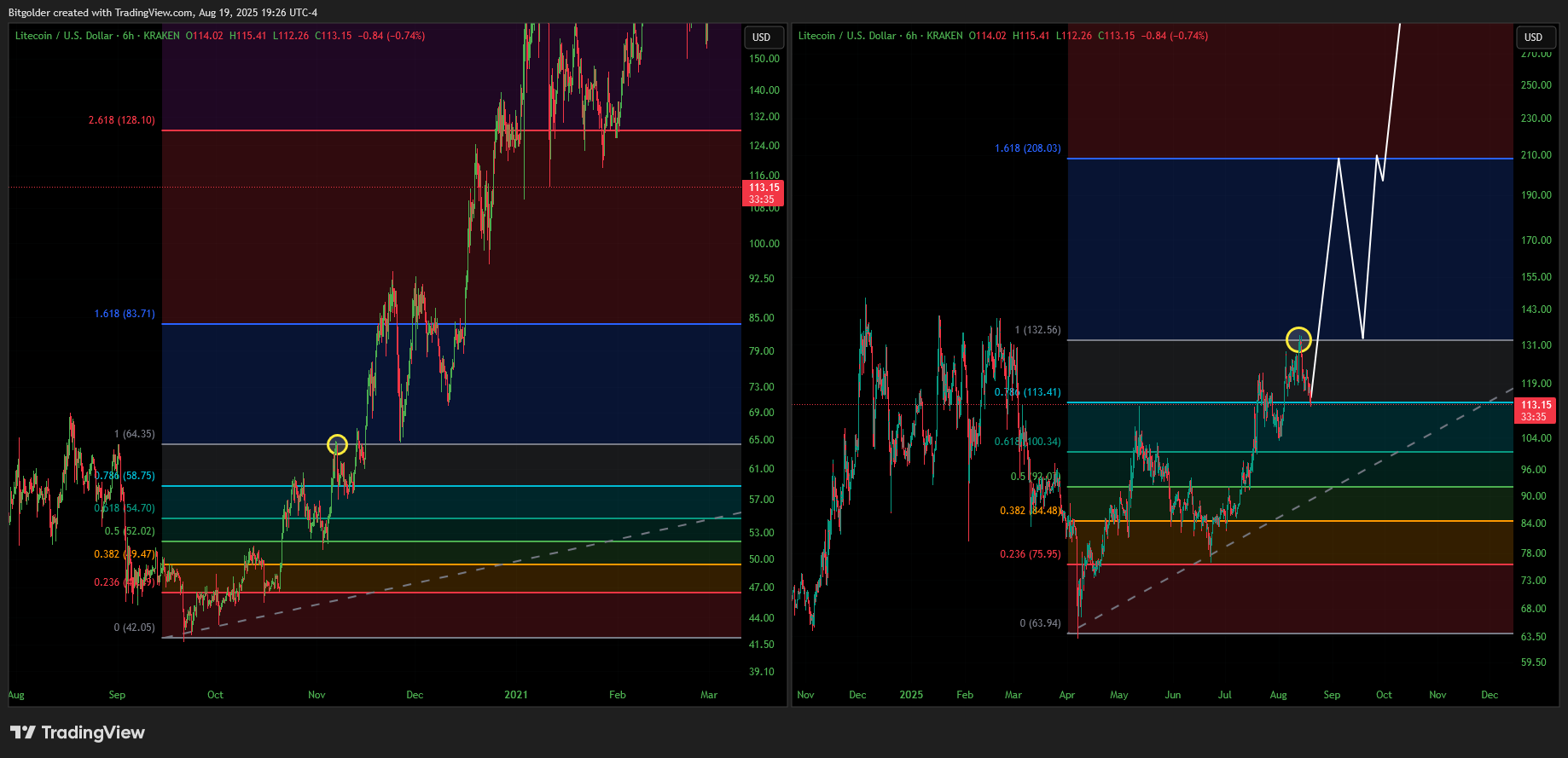Click the "0 (42.05)" base level label
This screenshot has height=758, width=1568.
[x=135, y=628]
